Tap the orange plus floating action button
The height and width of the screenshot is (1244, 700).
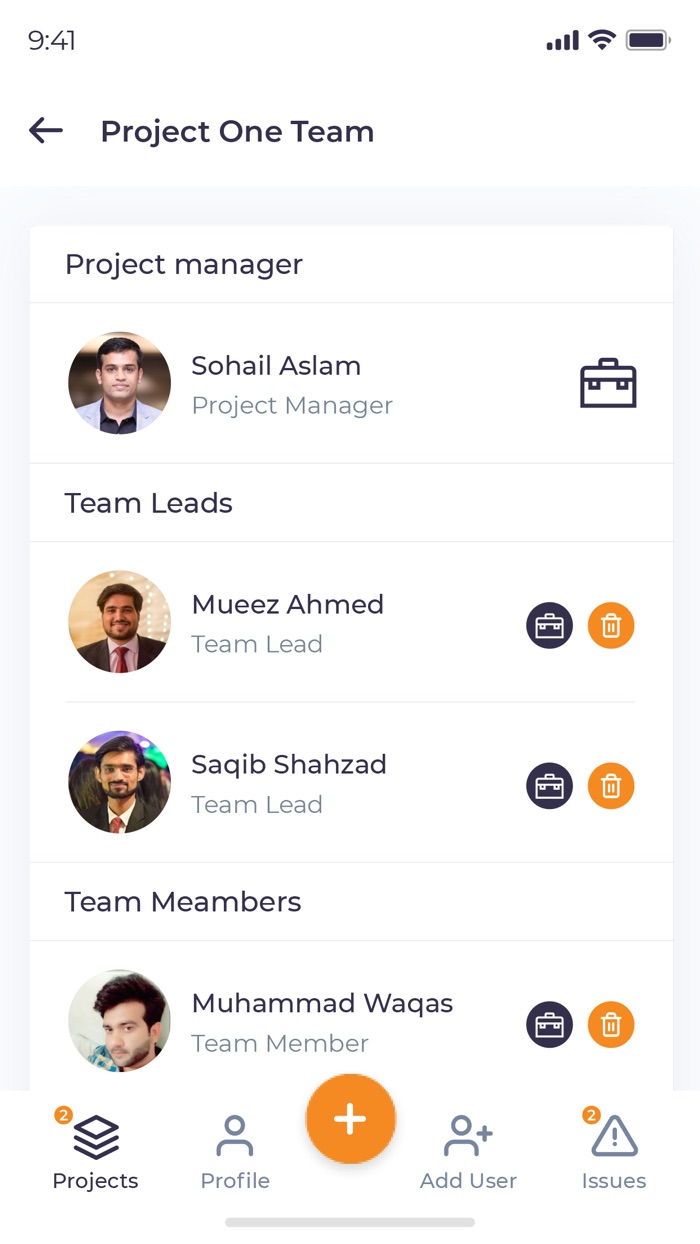click(x=350, y=1119)
